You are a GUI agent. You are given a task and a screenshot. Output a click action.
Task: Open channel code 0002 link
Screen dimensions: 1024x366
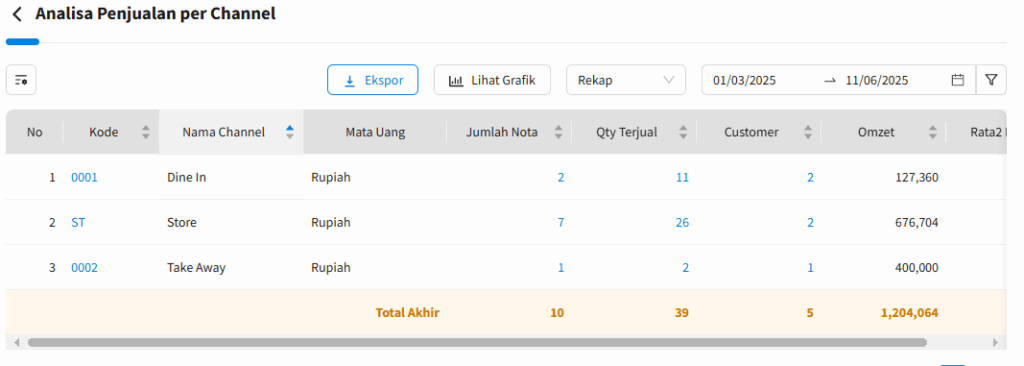click(x=84, y=267)
